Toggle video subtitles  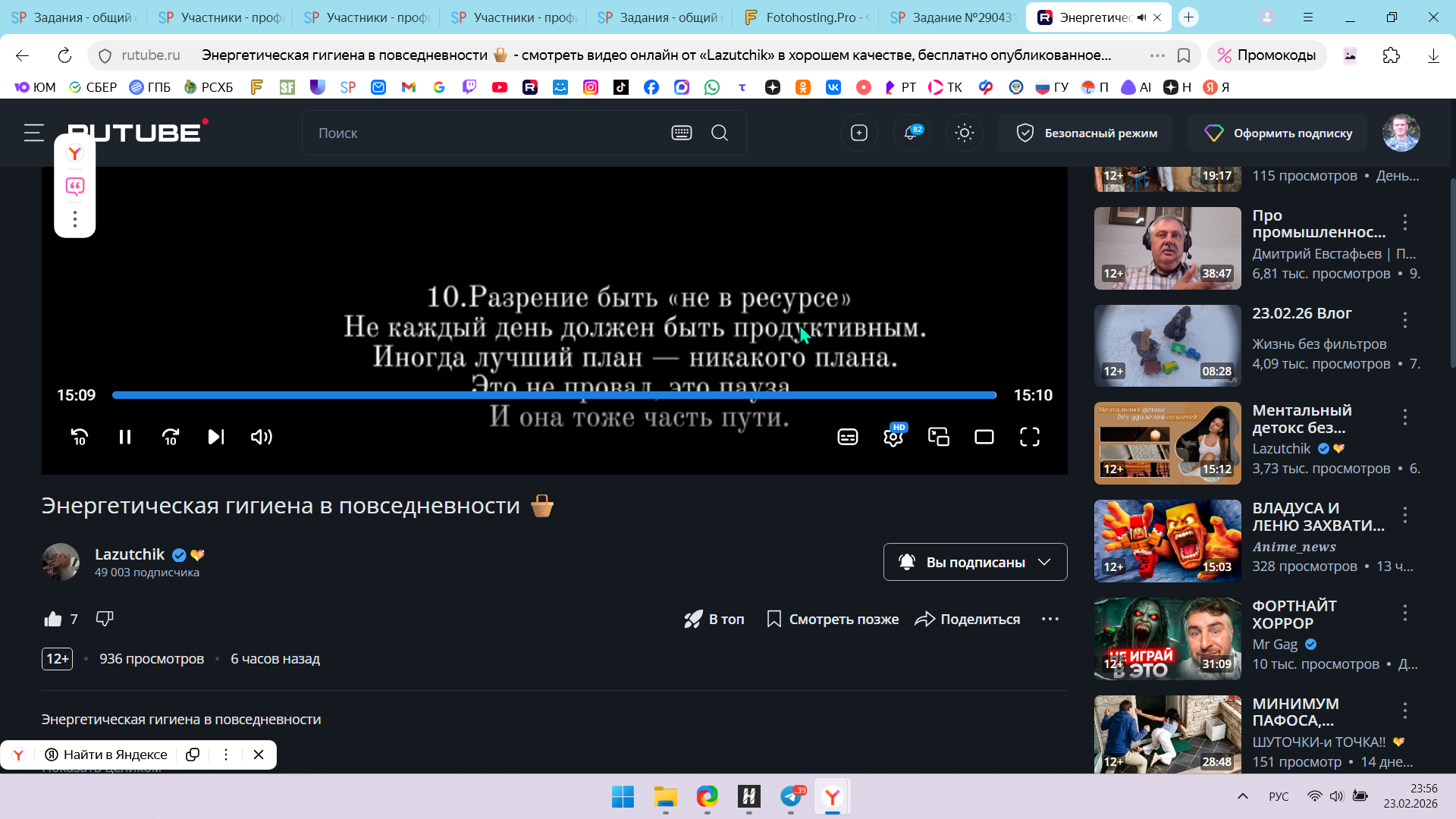click(x=848, y=437)
